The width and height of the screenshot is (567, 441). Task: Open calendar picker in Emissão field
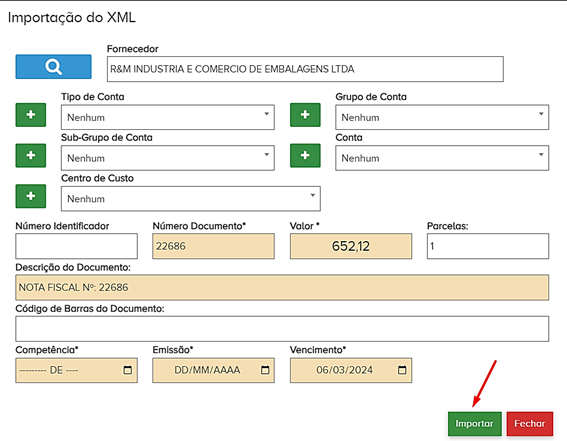coord(265,370)
